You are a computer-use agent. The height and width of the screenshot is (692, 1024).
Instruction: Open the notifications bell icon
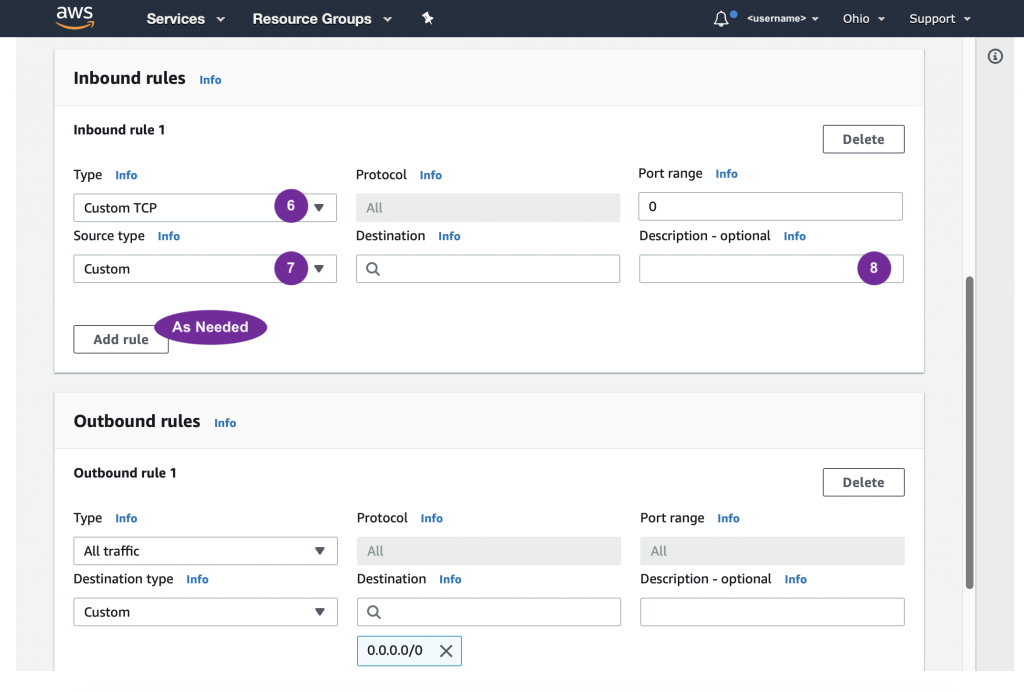(721, 19)
